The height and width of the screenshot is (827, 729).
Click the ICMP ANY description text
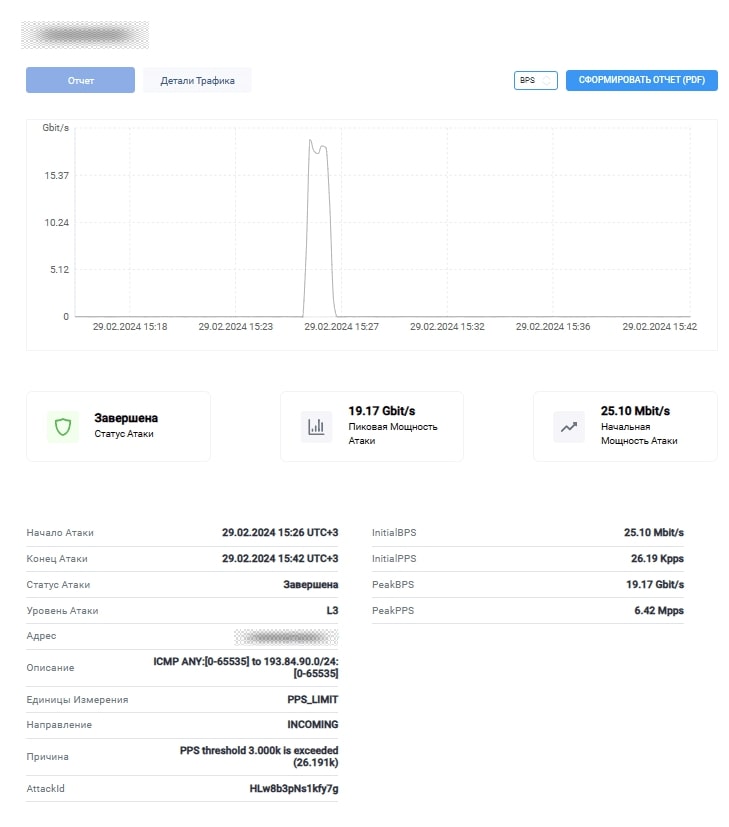click(246, 667)
